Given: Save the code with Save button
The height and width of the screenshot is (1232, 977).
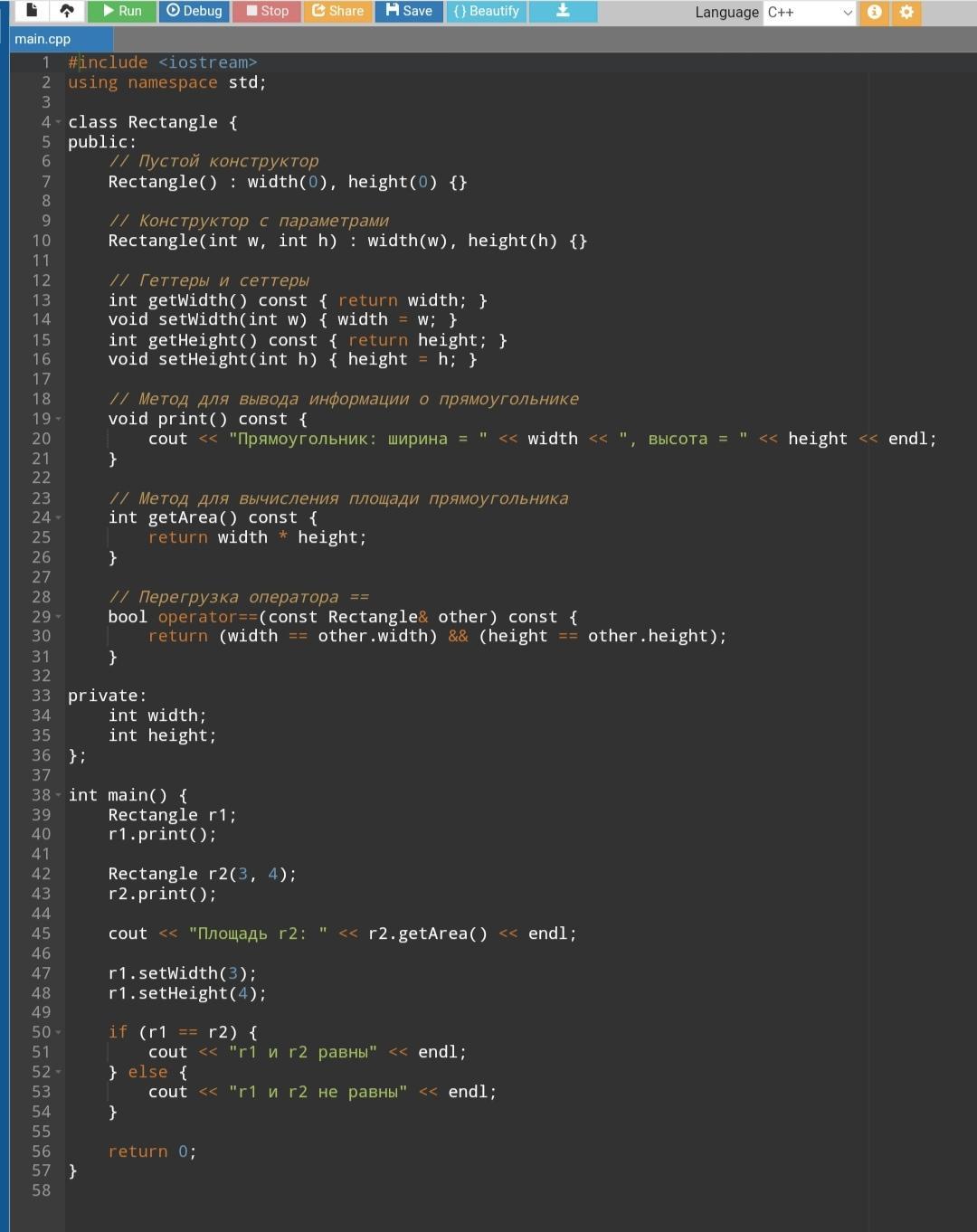Looking at the screenshot, I should (409, 11).
